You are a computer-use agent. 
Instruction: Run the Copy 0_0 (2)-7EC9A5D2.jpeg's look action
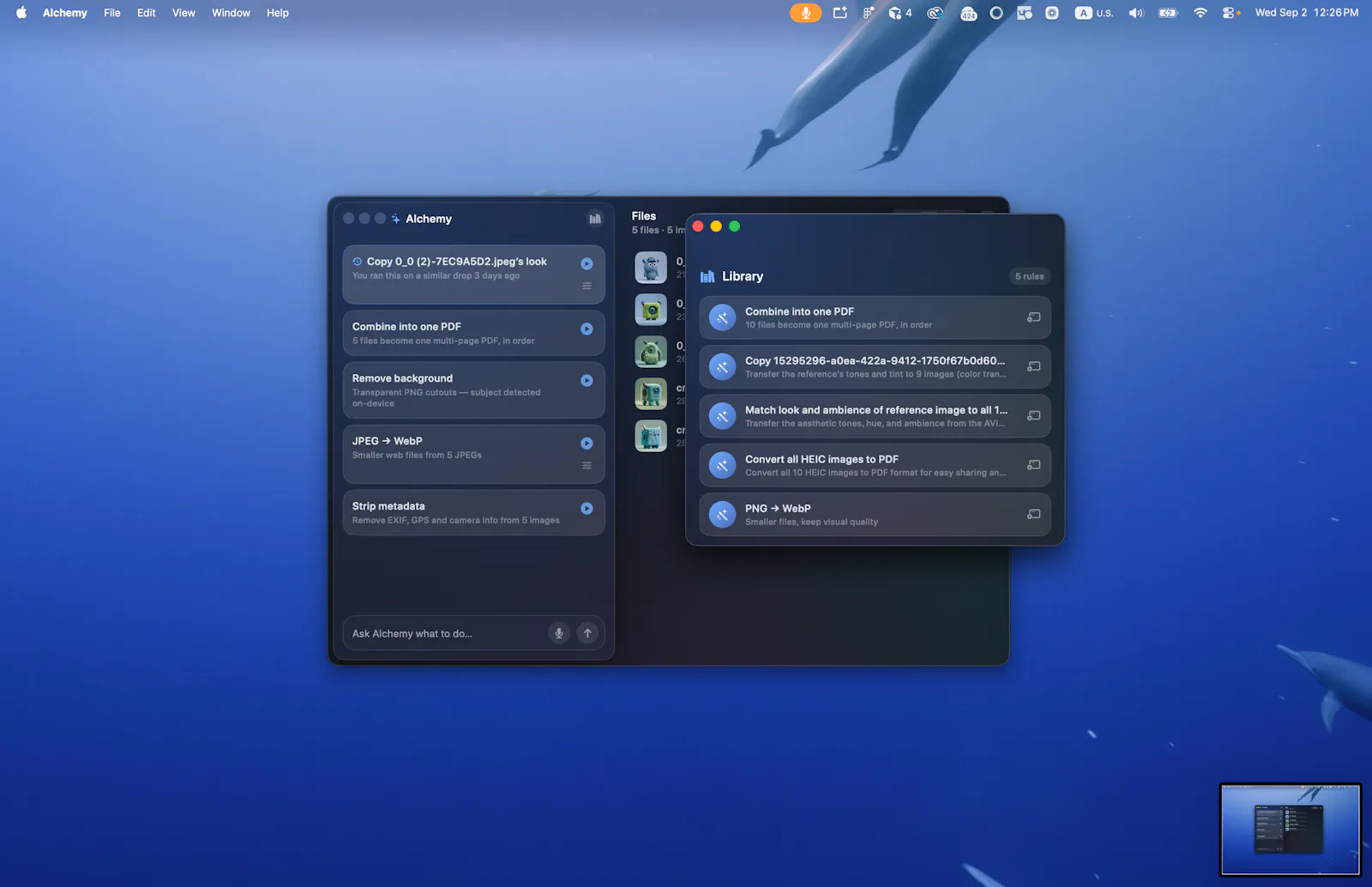point(587,263)
